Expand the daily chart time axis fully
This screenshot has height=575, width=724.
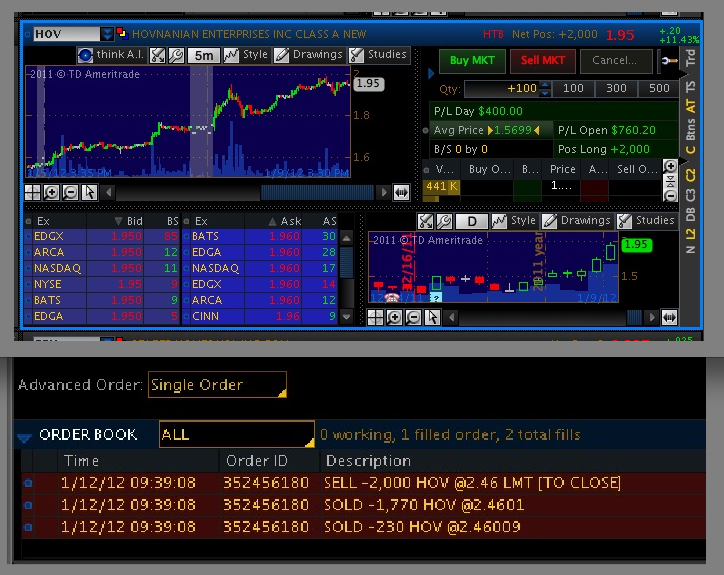tap(669, 317)
